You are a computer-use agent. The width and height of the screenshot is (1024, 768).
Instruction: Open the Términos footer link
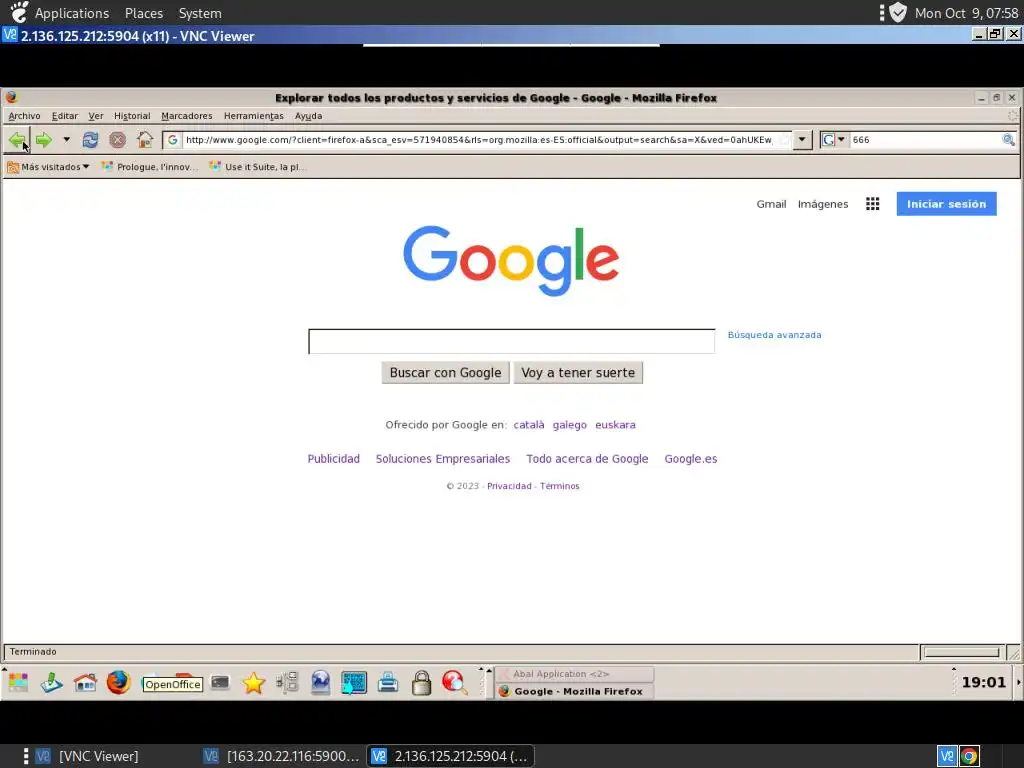[x=560, y=486]
